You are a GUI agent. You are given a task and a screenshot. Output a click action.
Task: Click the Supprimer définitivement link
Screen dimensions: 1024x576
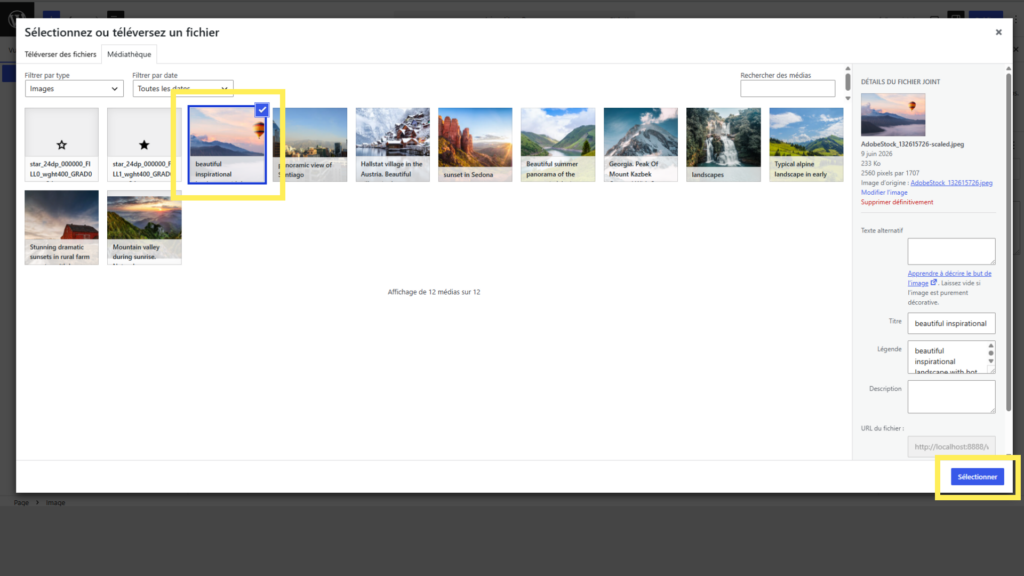897,202
